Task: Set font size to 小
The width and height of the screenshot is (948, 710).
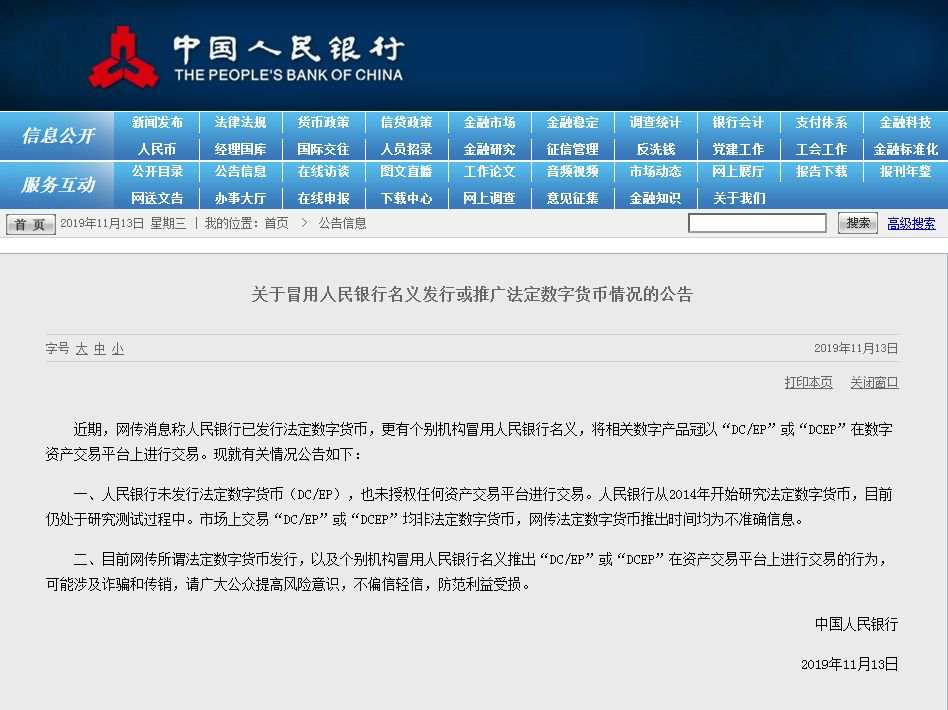Action: 118,348
